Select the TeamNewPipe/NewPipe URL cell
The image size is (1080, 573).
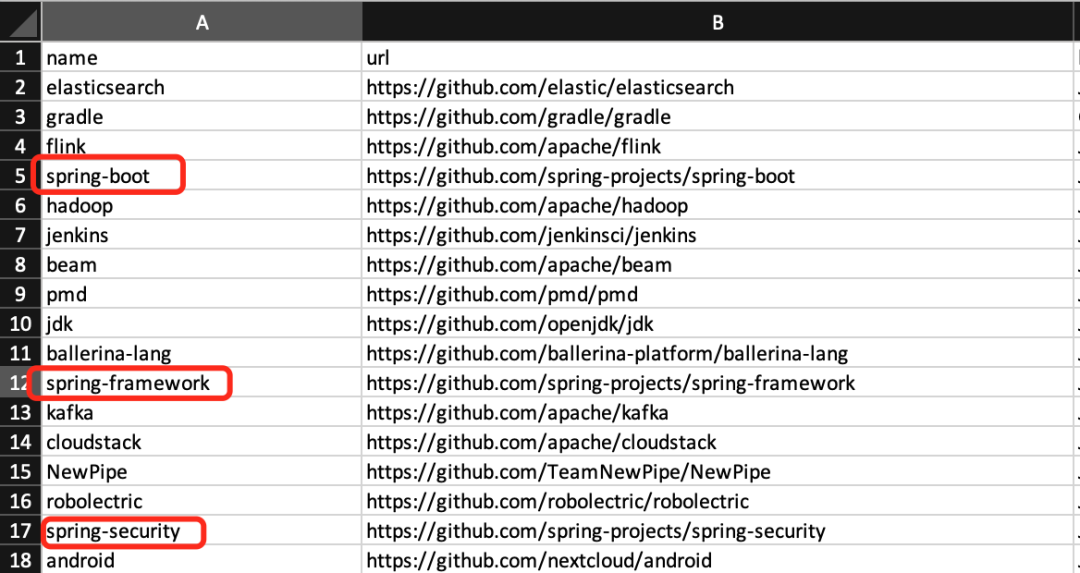click(568, 472)
